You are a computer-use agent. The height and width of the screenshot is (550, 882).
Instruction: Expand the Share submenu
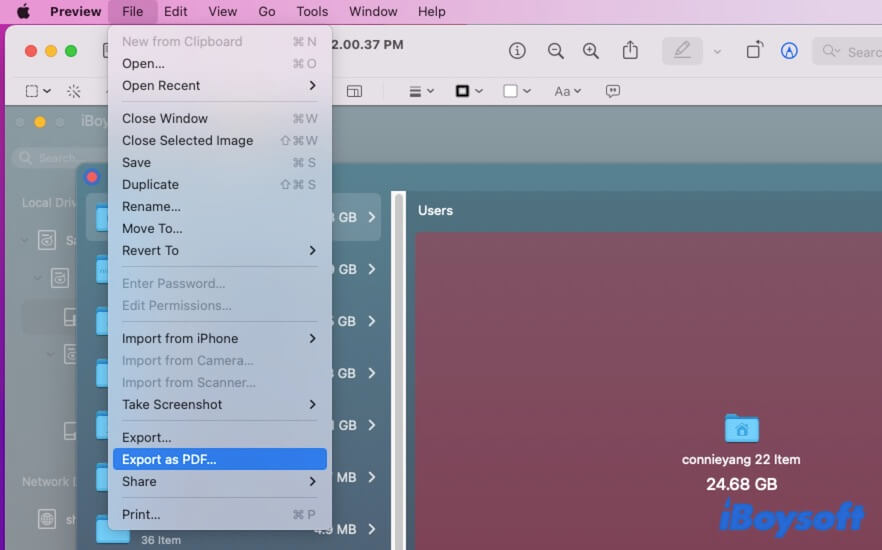(219, 481)
